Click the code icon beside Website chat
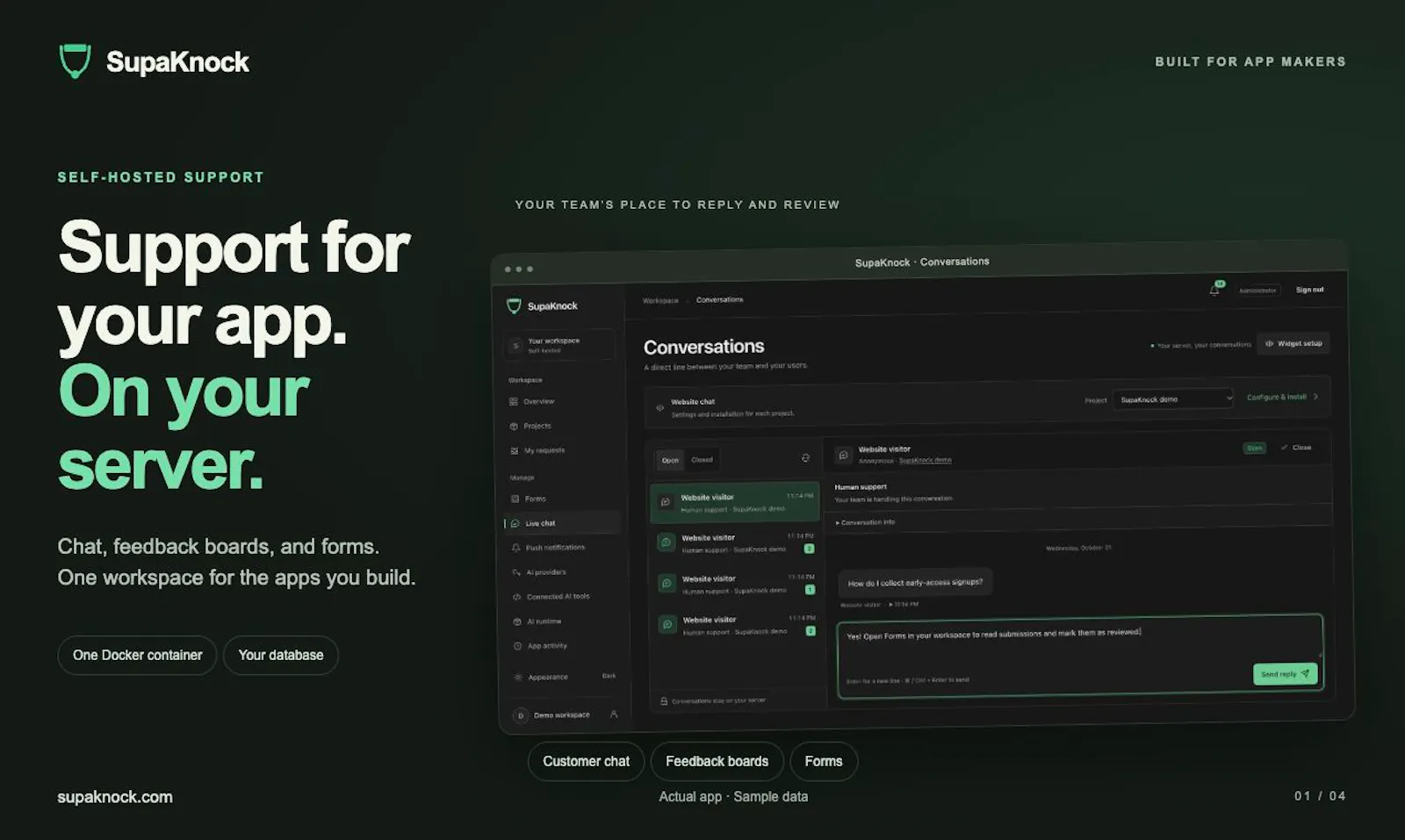1405x840 pixels. point(659,407)
